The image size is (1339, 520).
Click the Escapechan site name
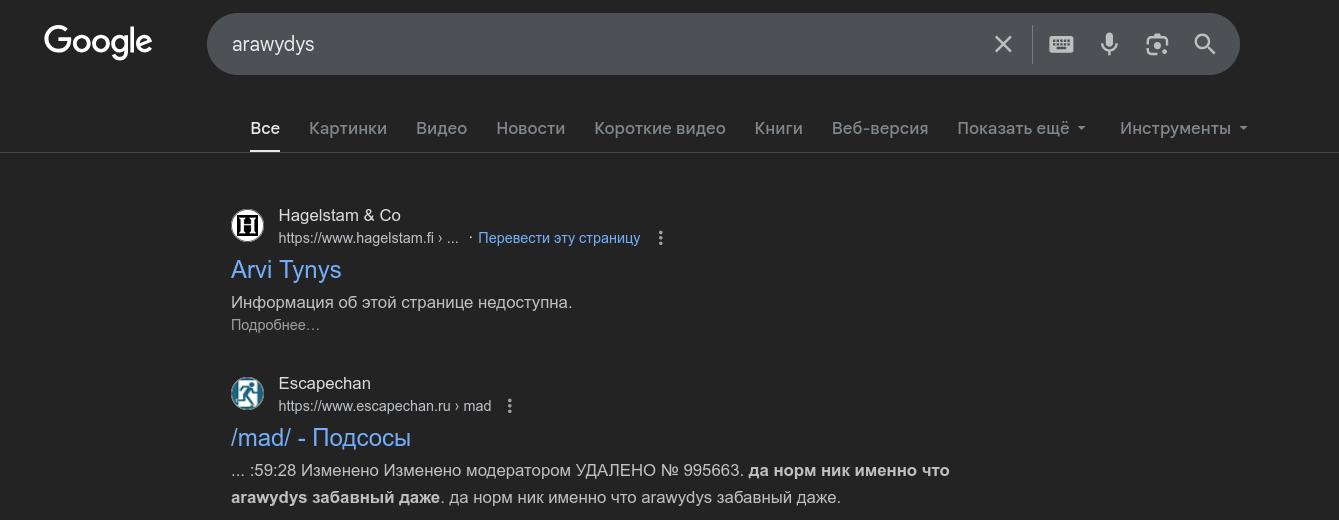pyautogui.click(x=324, y=383)
